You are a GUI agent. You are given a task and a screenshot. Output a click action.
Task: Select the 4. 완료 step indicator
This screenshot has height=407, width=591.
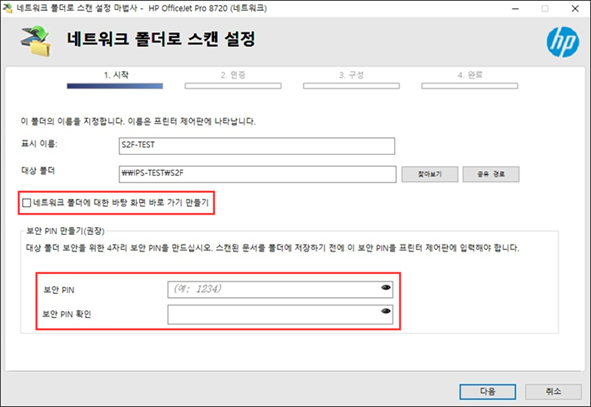coord(470,75)
